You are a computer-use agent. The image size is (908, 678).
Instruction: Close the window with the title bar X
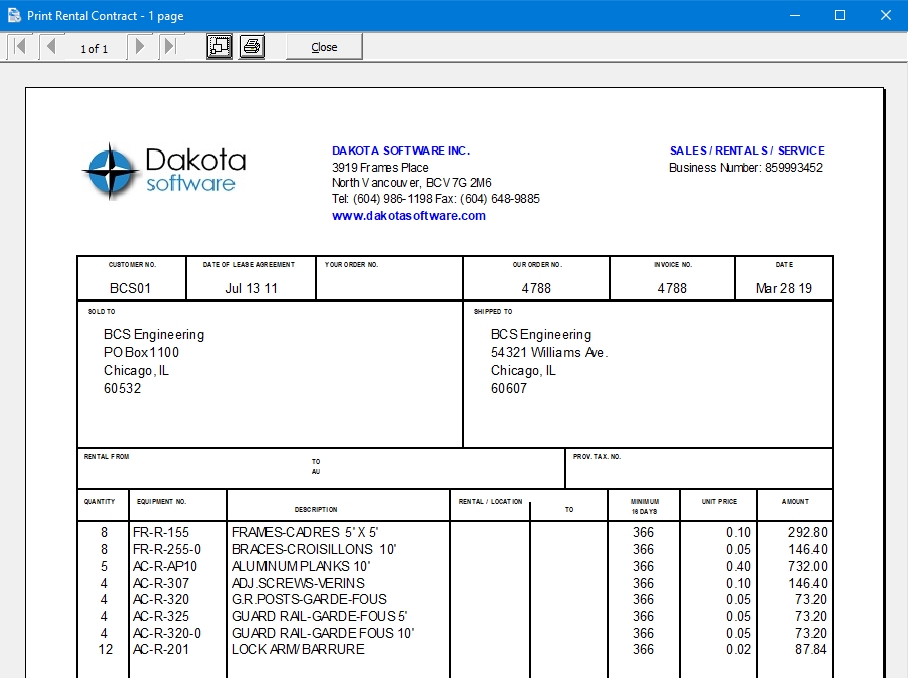pyautogui.click(x=885, y=16)
